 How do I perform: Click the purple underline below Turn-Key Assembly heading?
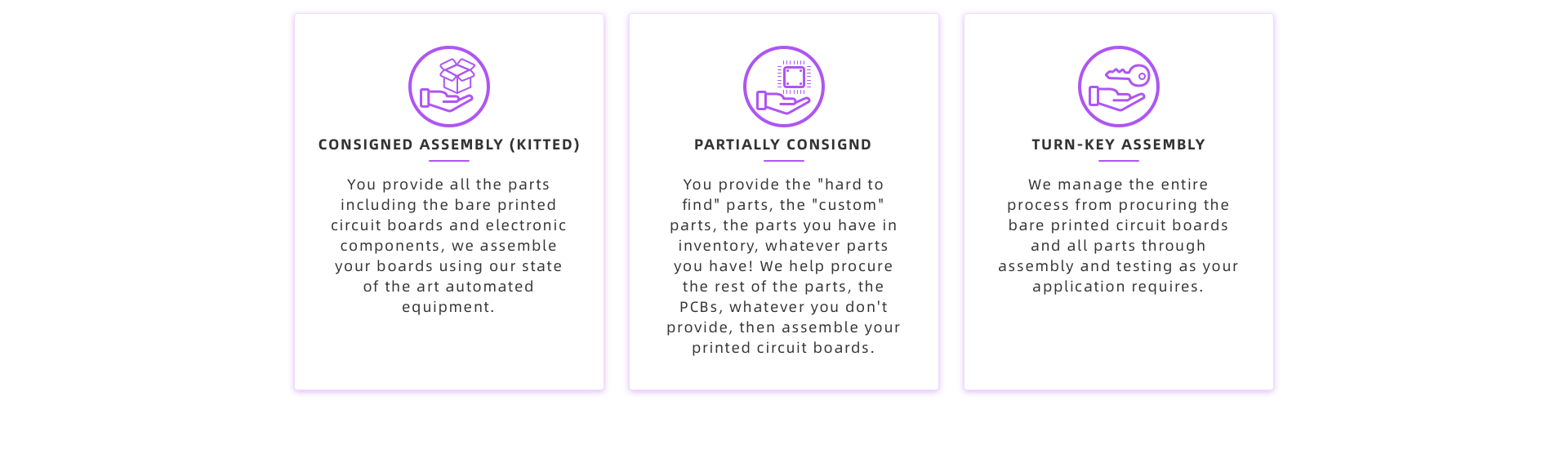[x=1119, y=161]
